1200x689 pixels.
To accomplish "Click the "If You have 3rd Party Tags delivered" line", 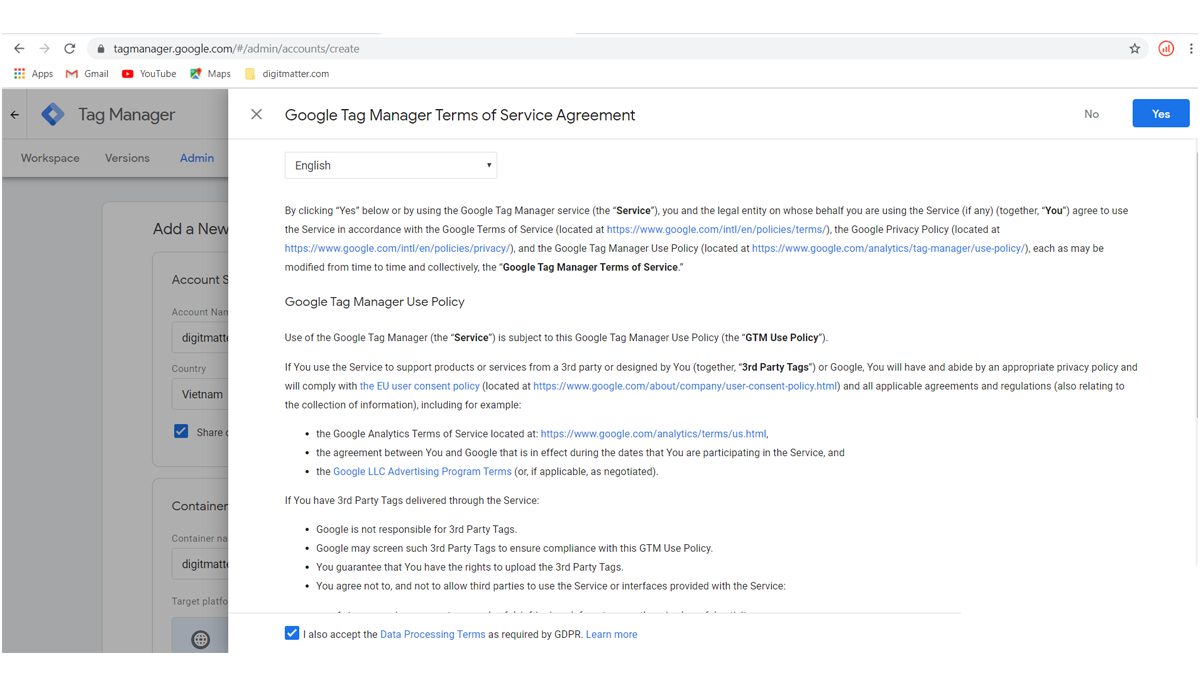I will (x=412, y=500).
